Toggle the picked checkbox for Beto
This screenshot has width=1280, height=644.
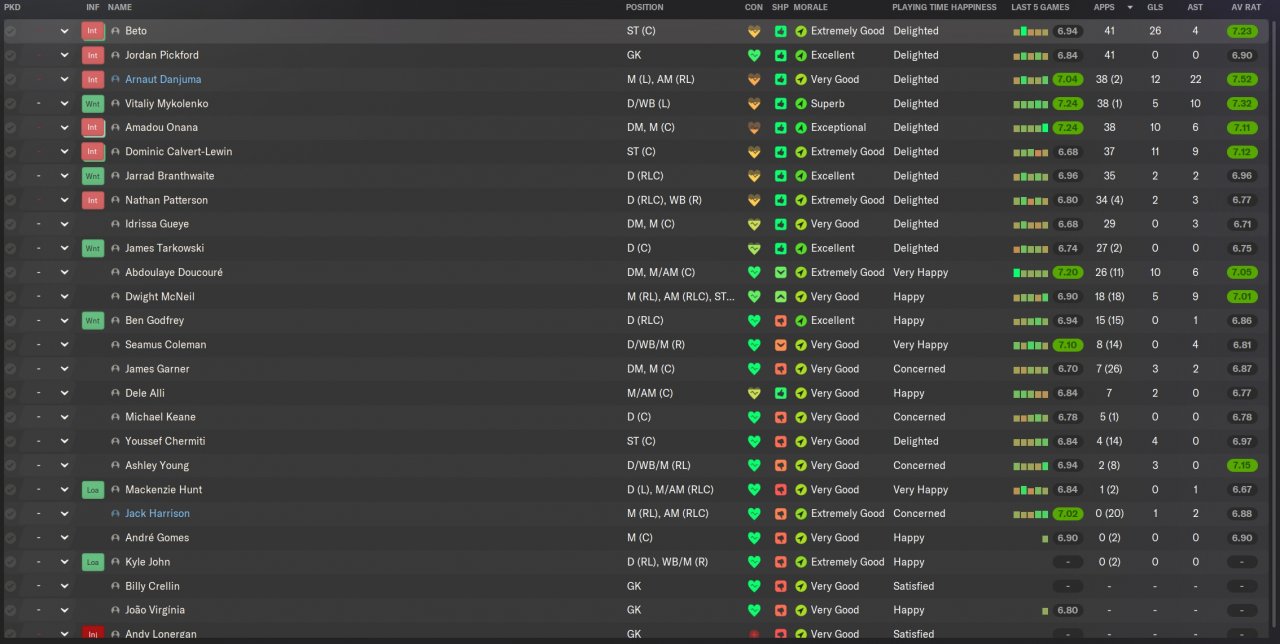point(10,31)
